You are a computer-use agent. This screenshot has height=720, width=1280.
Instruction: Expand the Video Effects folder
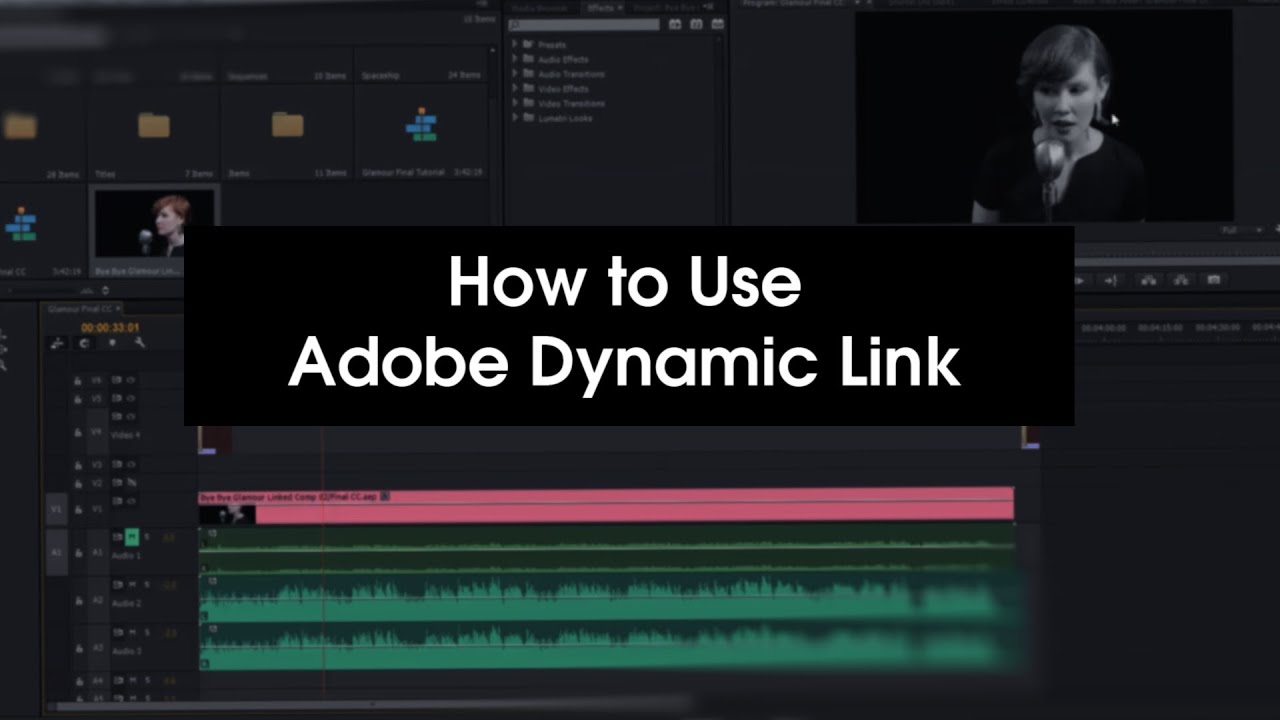coord(514,89)
